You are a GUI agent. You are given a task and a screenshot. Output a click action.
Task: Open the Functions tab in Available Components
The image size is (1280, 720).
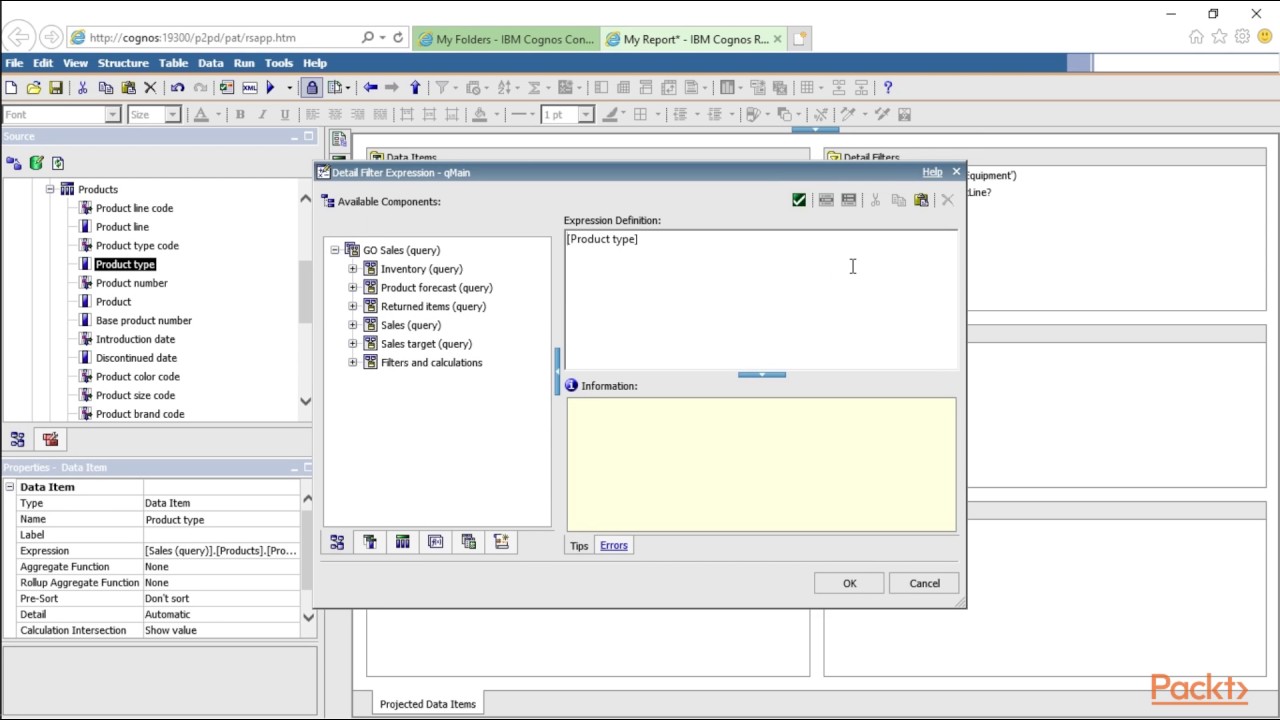(x=436, y=542)
